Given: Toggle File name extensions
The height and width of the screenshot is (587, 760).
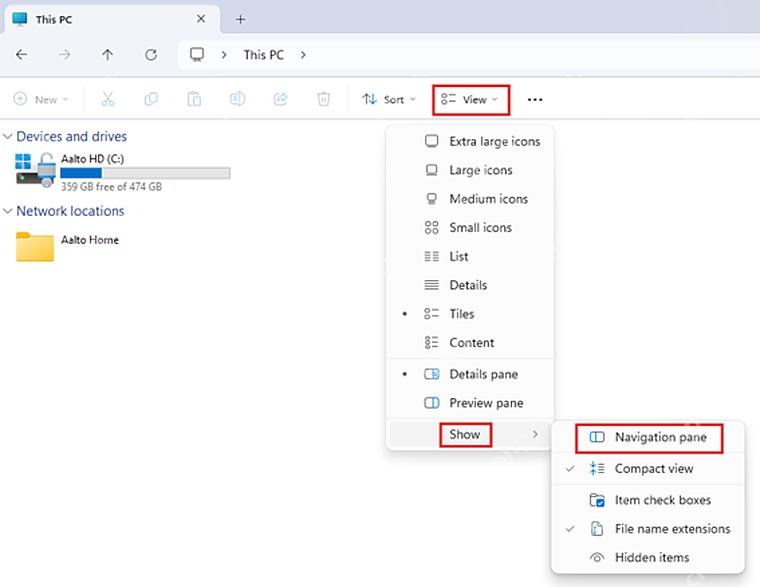Looking at the screenshot, I should point(649,529).
